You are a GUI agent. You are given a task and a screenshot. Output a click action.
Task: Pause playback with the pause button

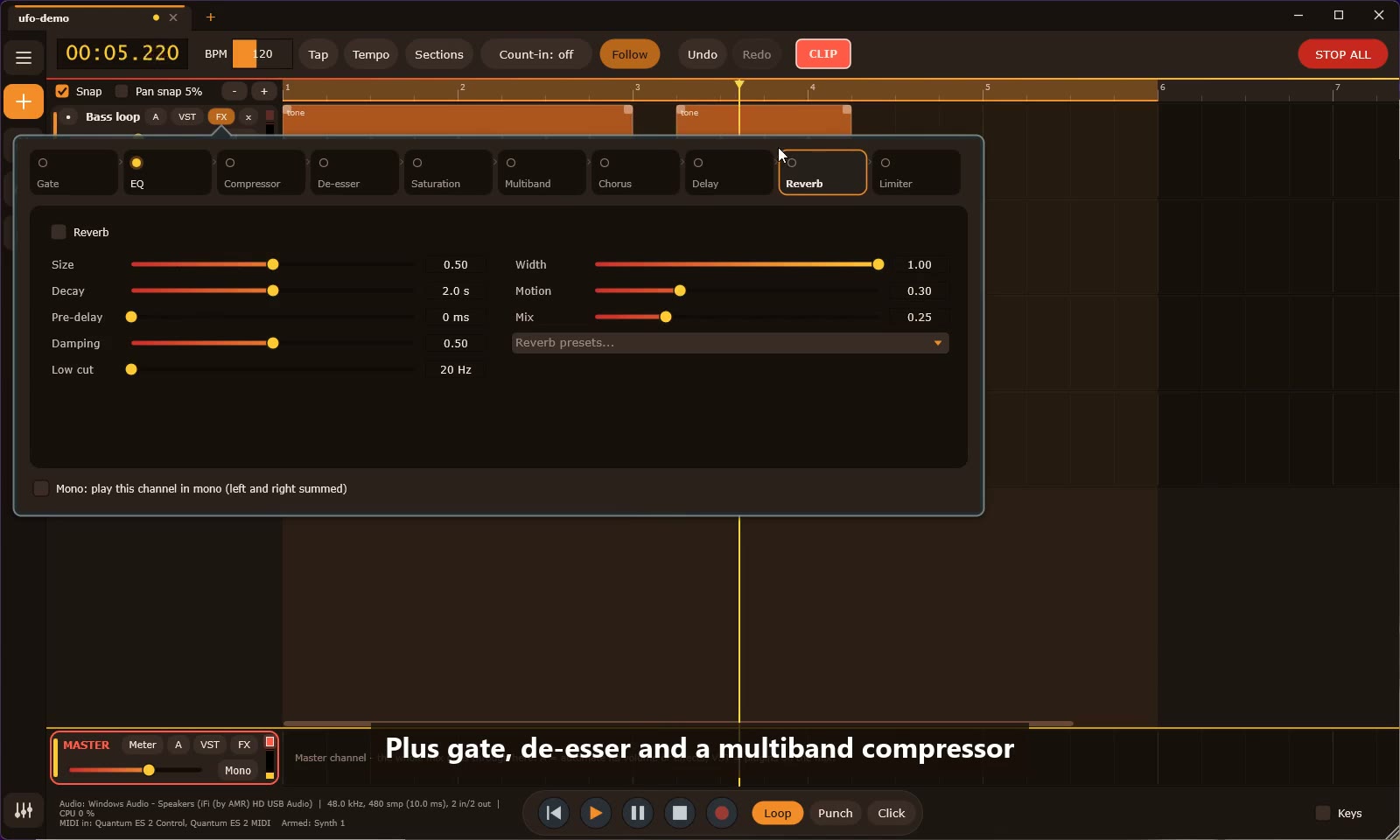tap(638, 813)
